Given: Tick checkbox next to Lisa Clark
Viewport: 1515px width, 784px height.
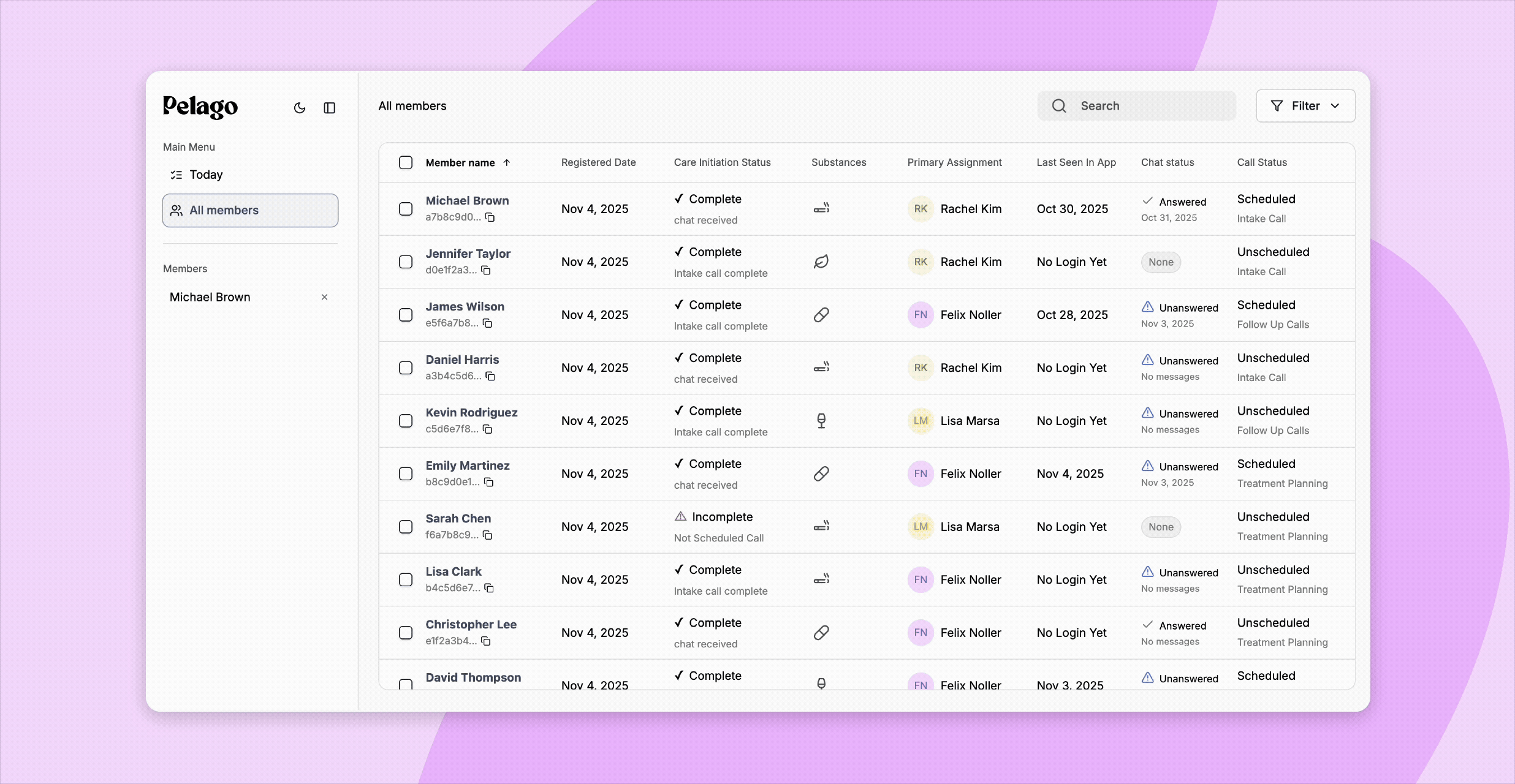Looking at the screenshot, I should pos(406,579).
